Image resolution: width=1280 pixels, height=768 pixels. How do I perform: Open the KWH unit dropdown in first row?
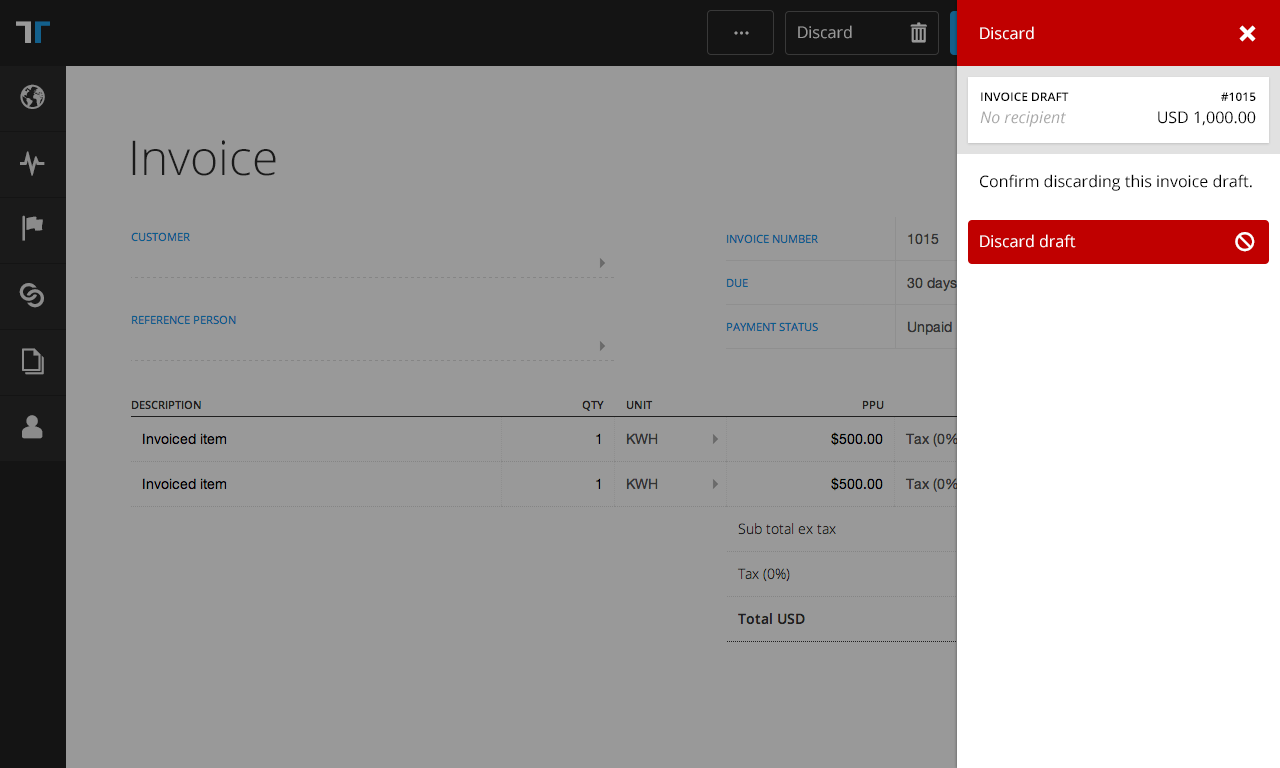tap(671, 439)
